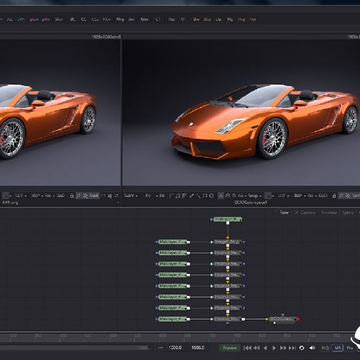360x360 pixels.
Task: Play the comp forward
Action: (274, 348)
